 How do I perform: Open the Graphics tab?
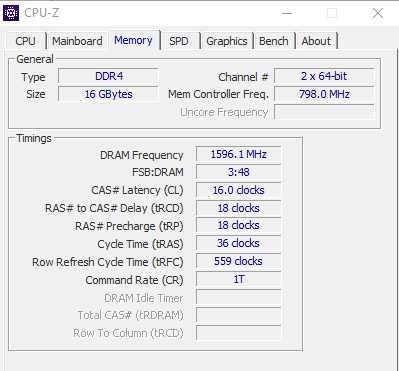[x=227, y=41]
